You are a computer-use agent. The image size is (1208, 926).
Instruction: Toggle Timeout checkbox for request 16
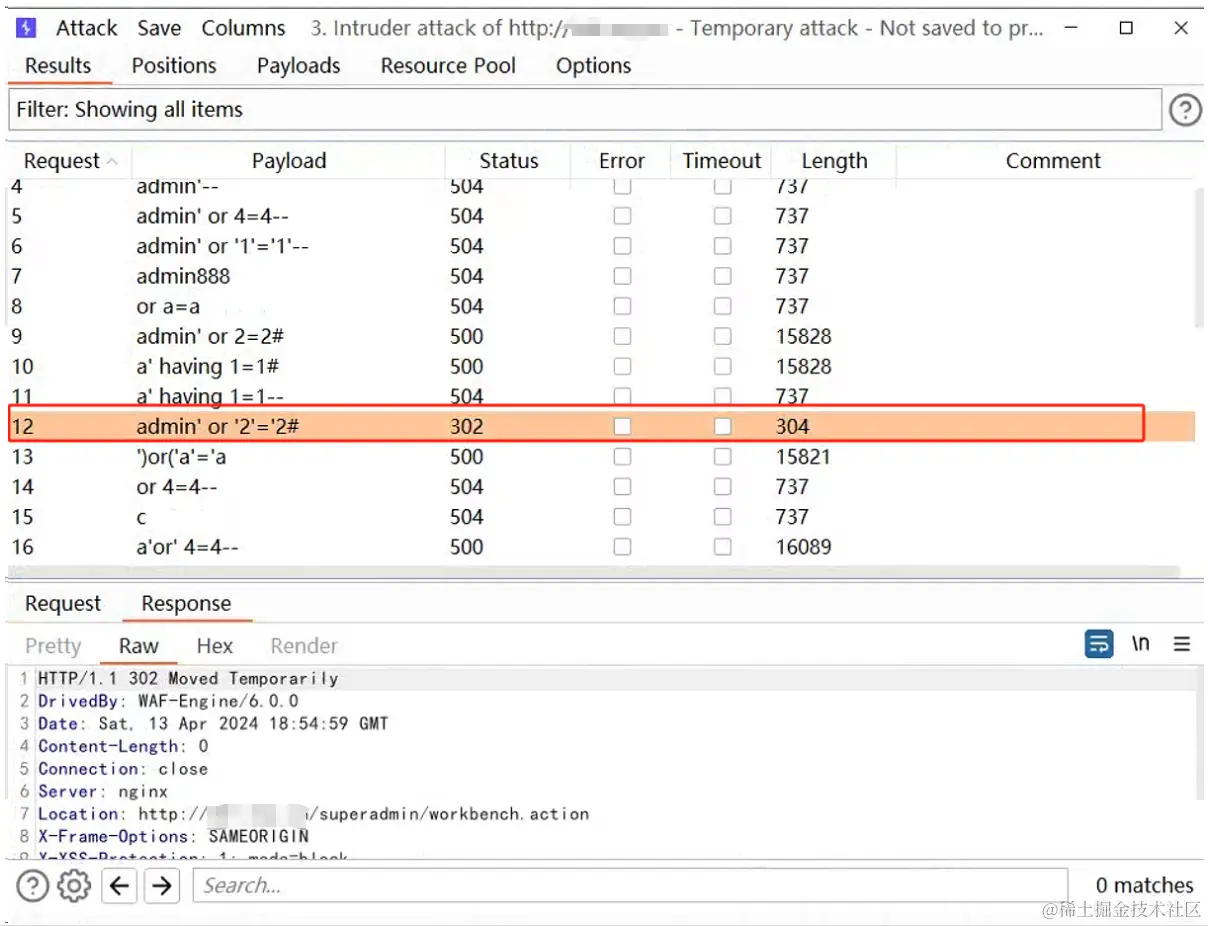pyautogui.click(x=722, y=547)
